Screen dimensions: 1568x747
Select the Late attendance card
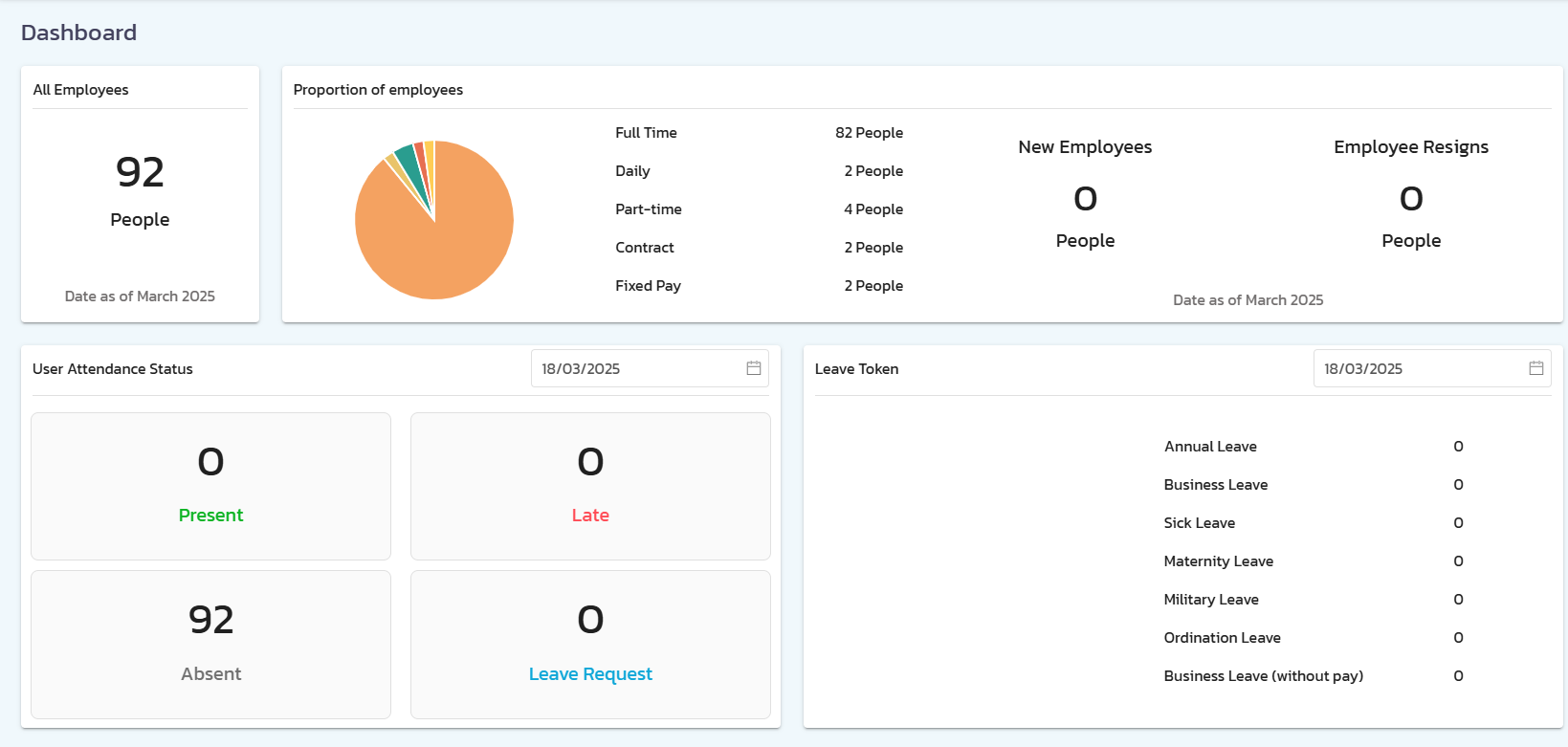(590, 486)
